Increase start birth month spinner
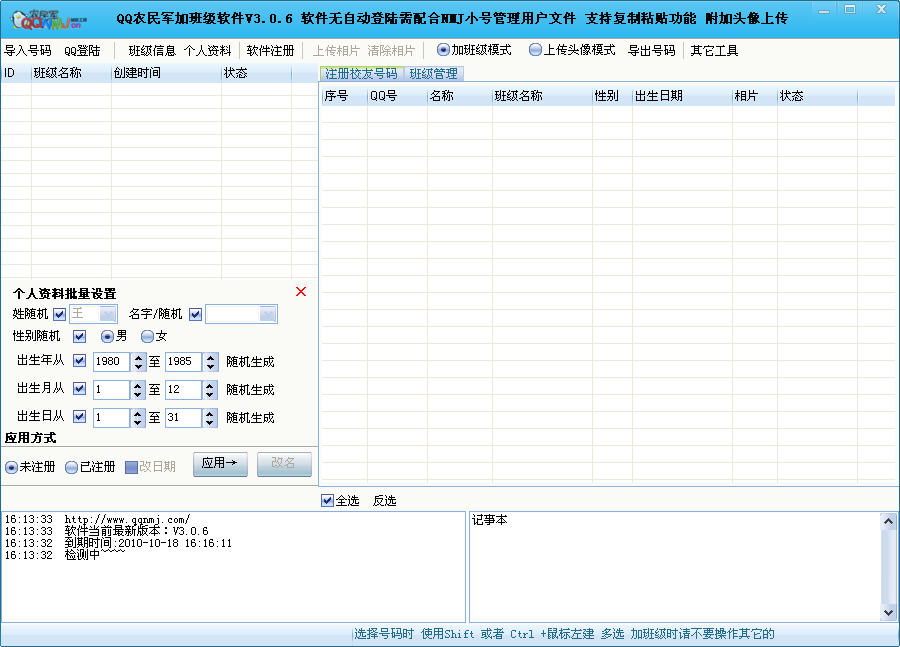This screenshot has width=900, height=647. click(x=138, y=385)
